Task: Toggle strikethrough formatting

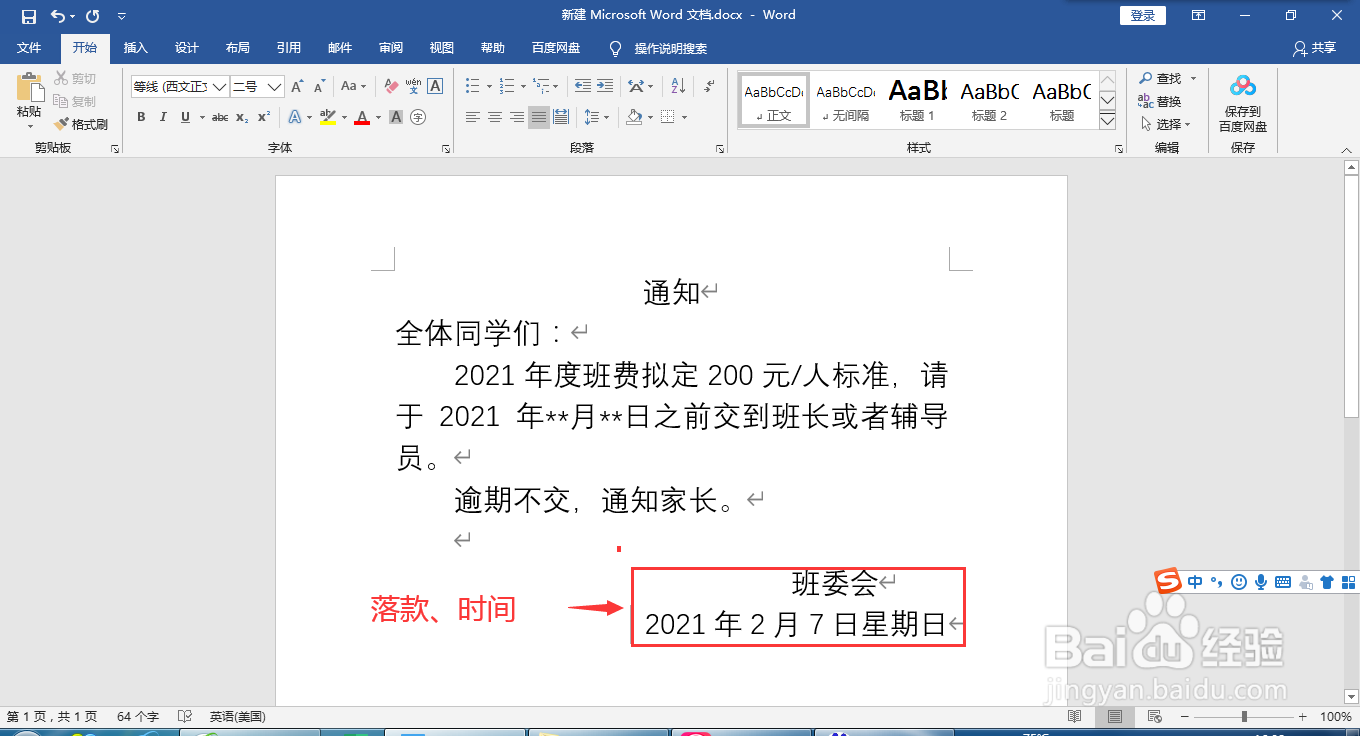Action: [x=220, y=117]
